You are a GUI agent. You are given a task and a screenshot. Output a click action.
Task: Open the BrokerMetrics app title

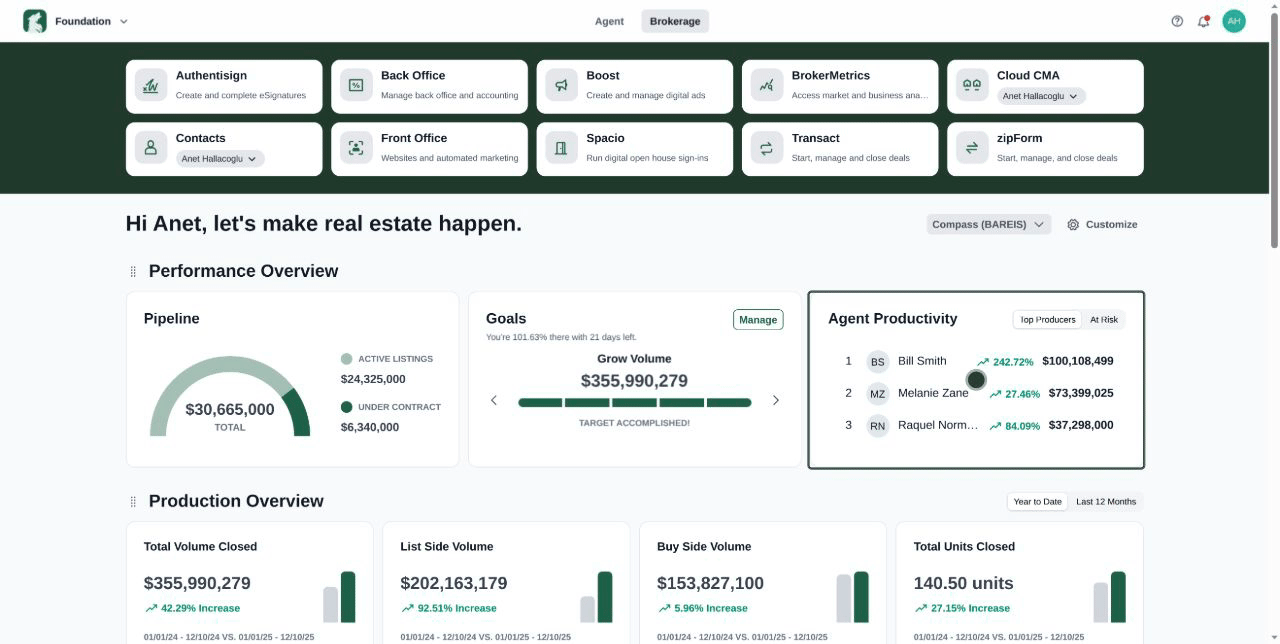tap(831, 75)
